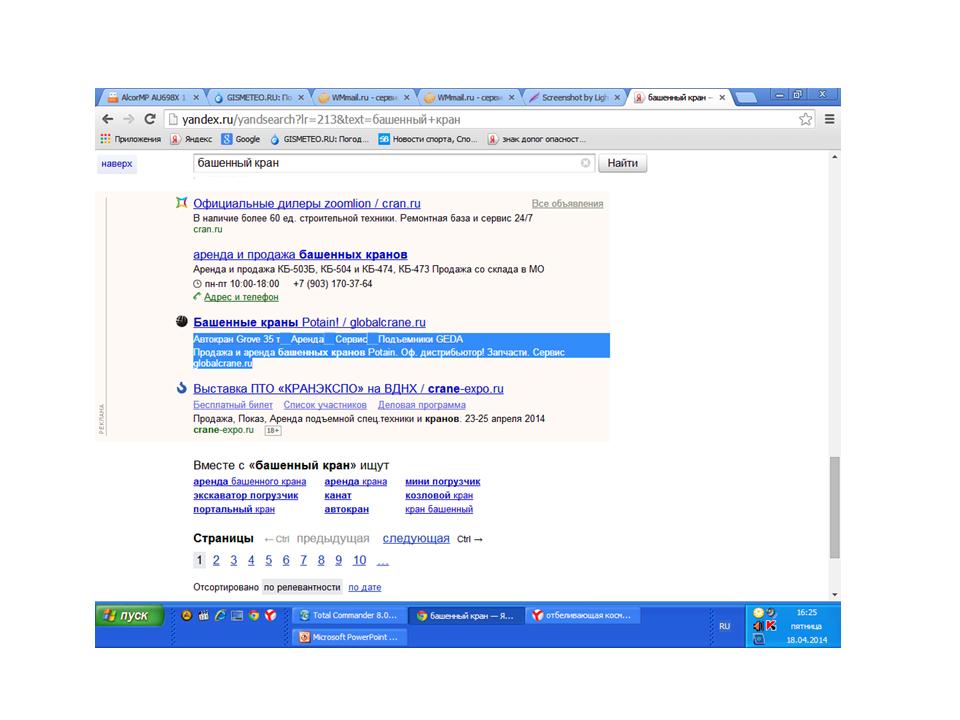Viewport: 960px width, 720px height.
Task: Click related search портальный кран
Action: (x=234, y=509)
